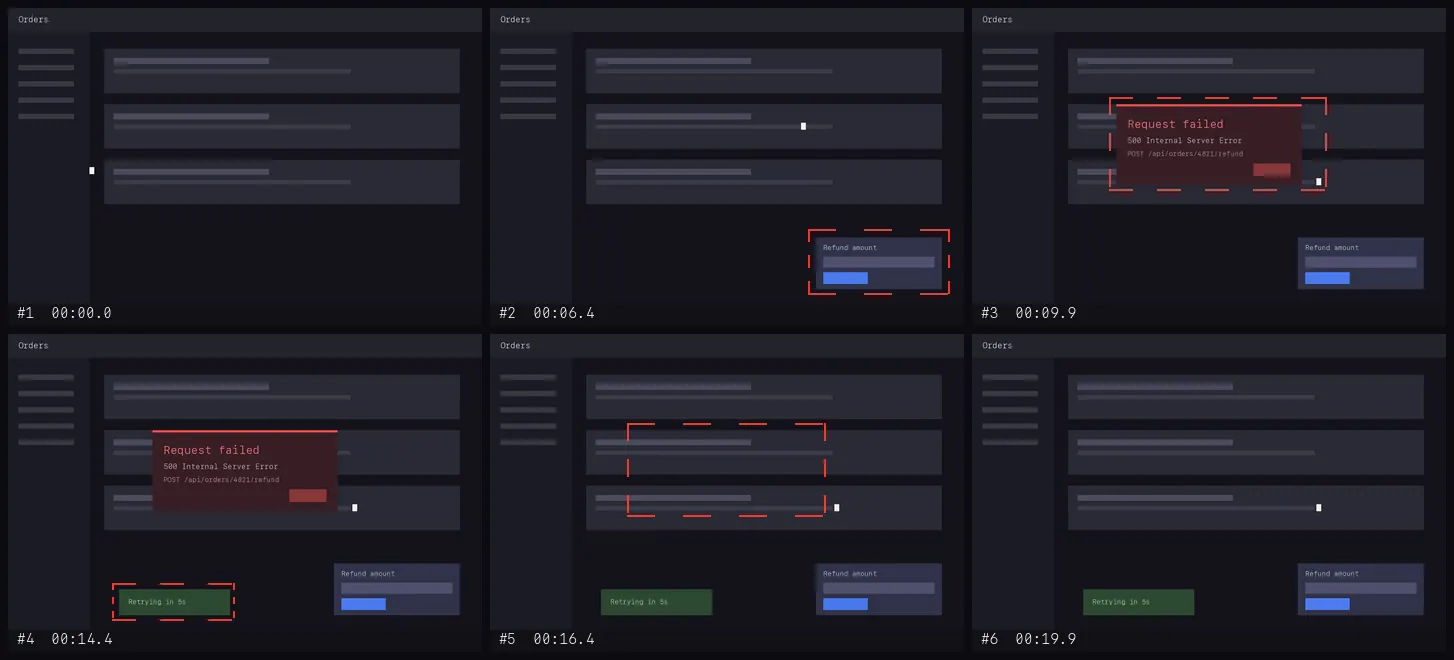Click 'Refund amount' label in frame #6

tap(1332, 574)
